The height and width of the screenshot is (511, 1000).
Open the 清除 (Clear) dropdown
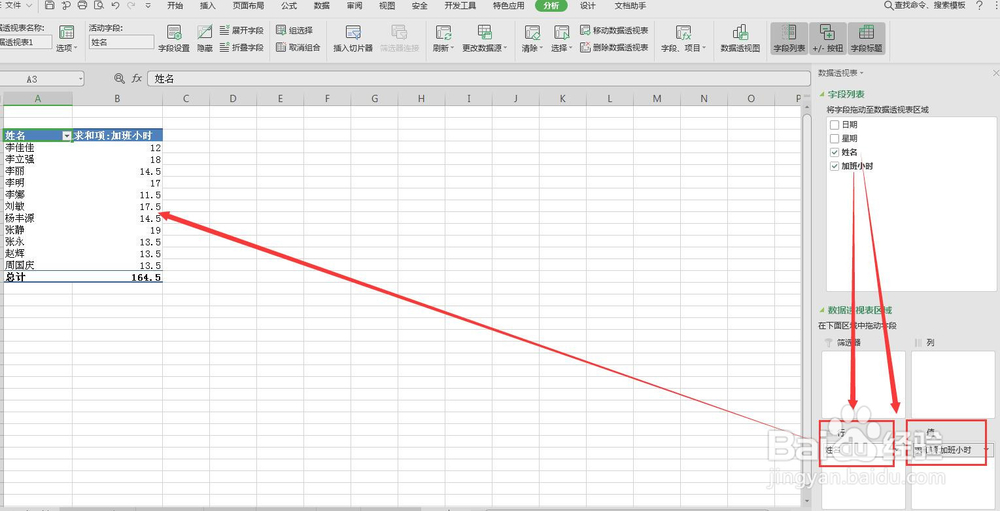point(532,48)
